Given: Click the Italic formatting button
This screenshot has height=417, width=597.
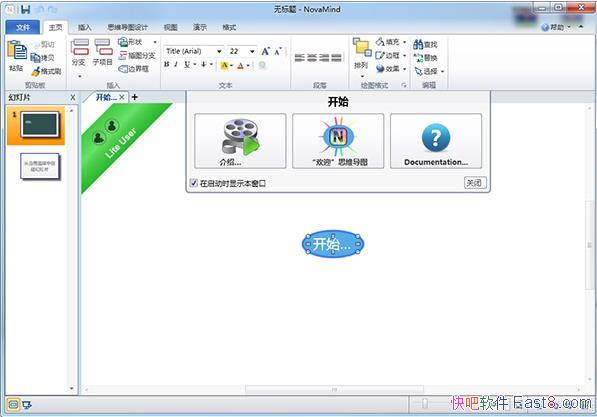Looking at the screenshot, I should 176,64.
